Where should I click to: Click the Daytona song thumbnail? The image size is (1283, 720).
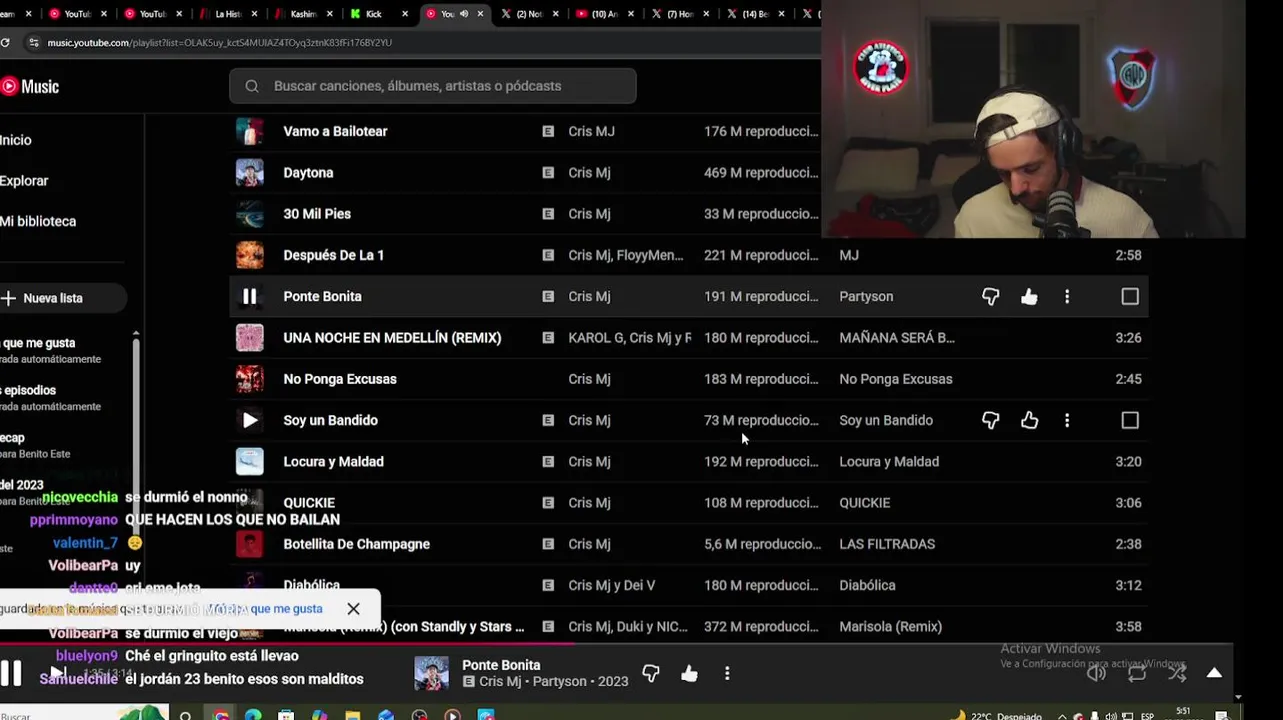tap(250, 172)
